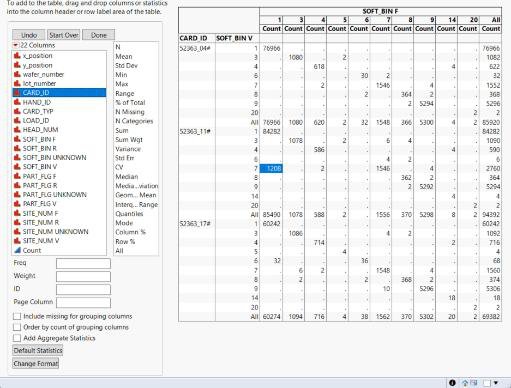Click the black info icon in status bar
Screen dimensions: 511x388
452,383
